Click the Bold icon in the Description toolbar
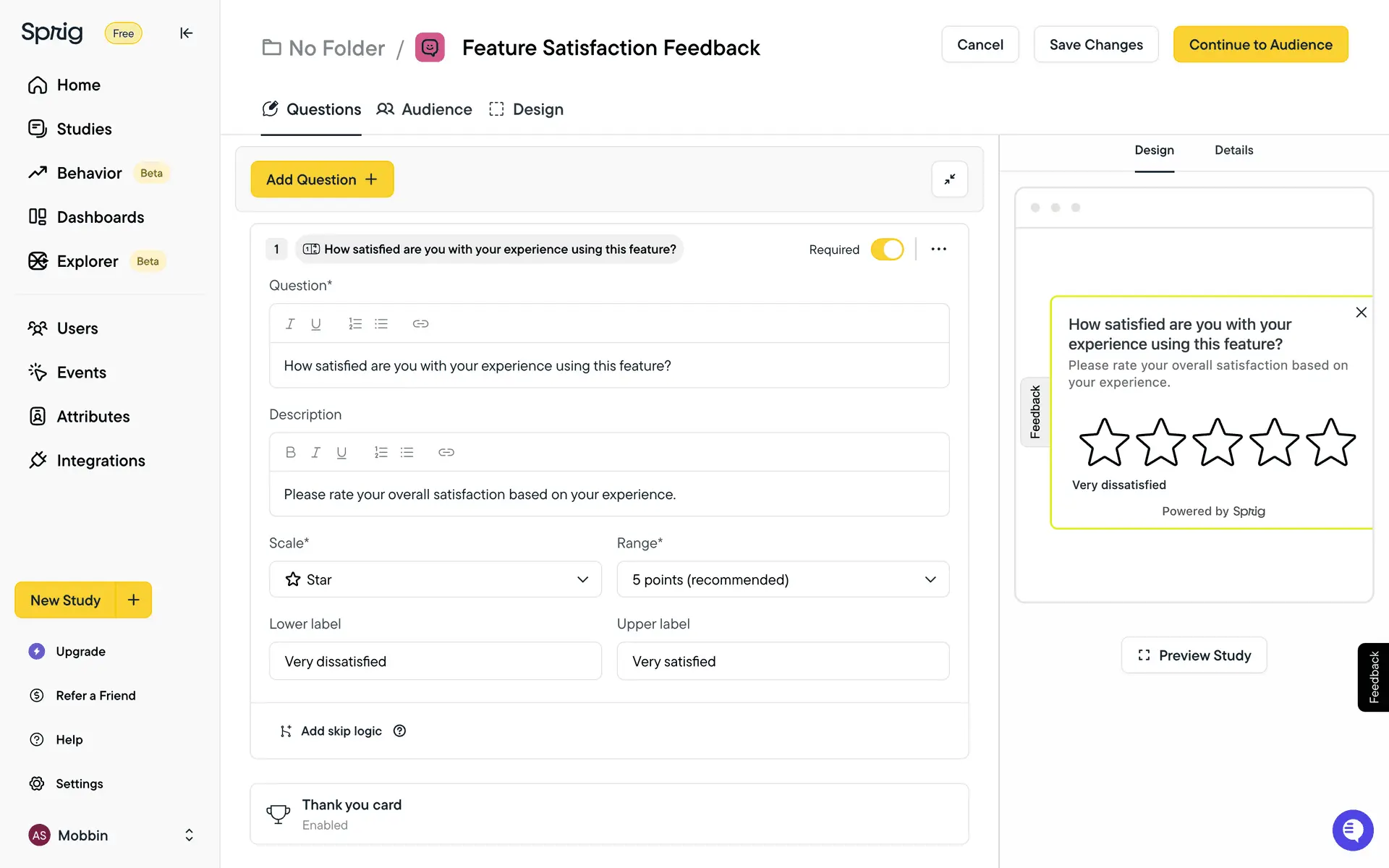Screen dimensions: 1389x868 point(290,452)
